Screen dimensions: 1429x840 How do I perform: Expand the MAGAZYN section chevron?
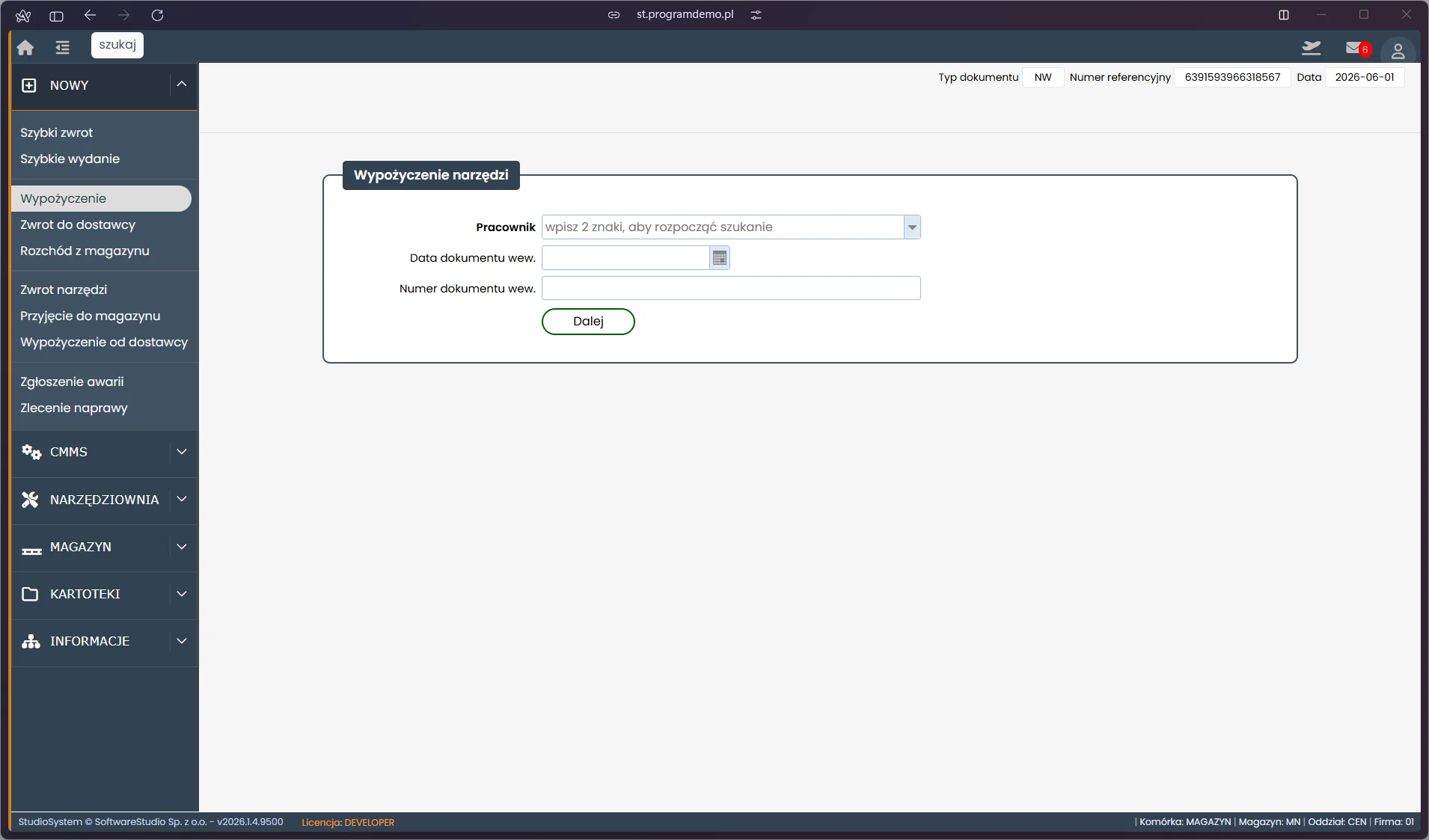[x=182, y=547]
